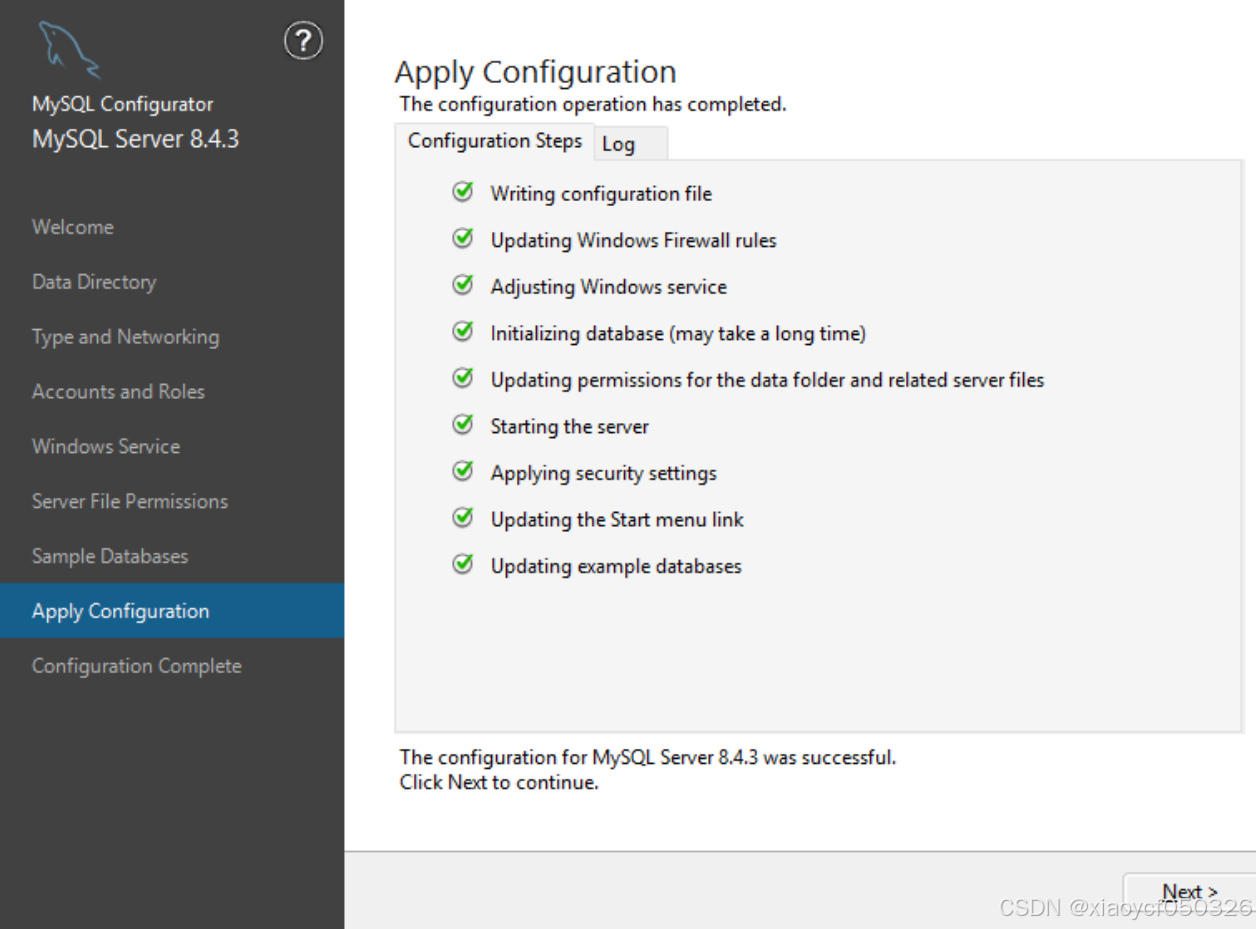
Task: Switch to the Log tab
Action: (630, 144)
